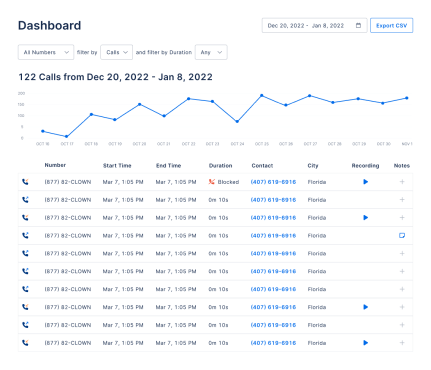Select the OCT 24 dip point on chart

point(237,122)
